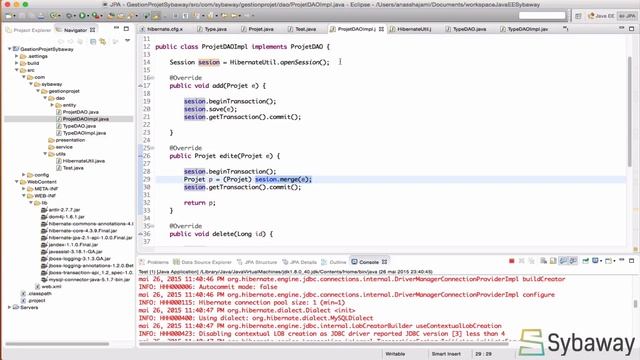Click the Run green play toolbar icon
Viewport: 640px width, 360px height.
tap(82, 16)
